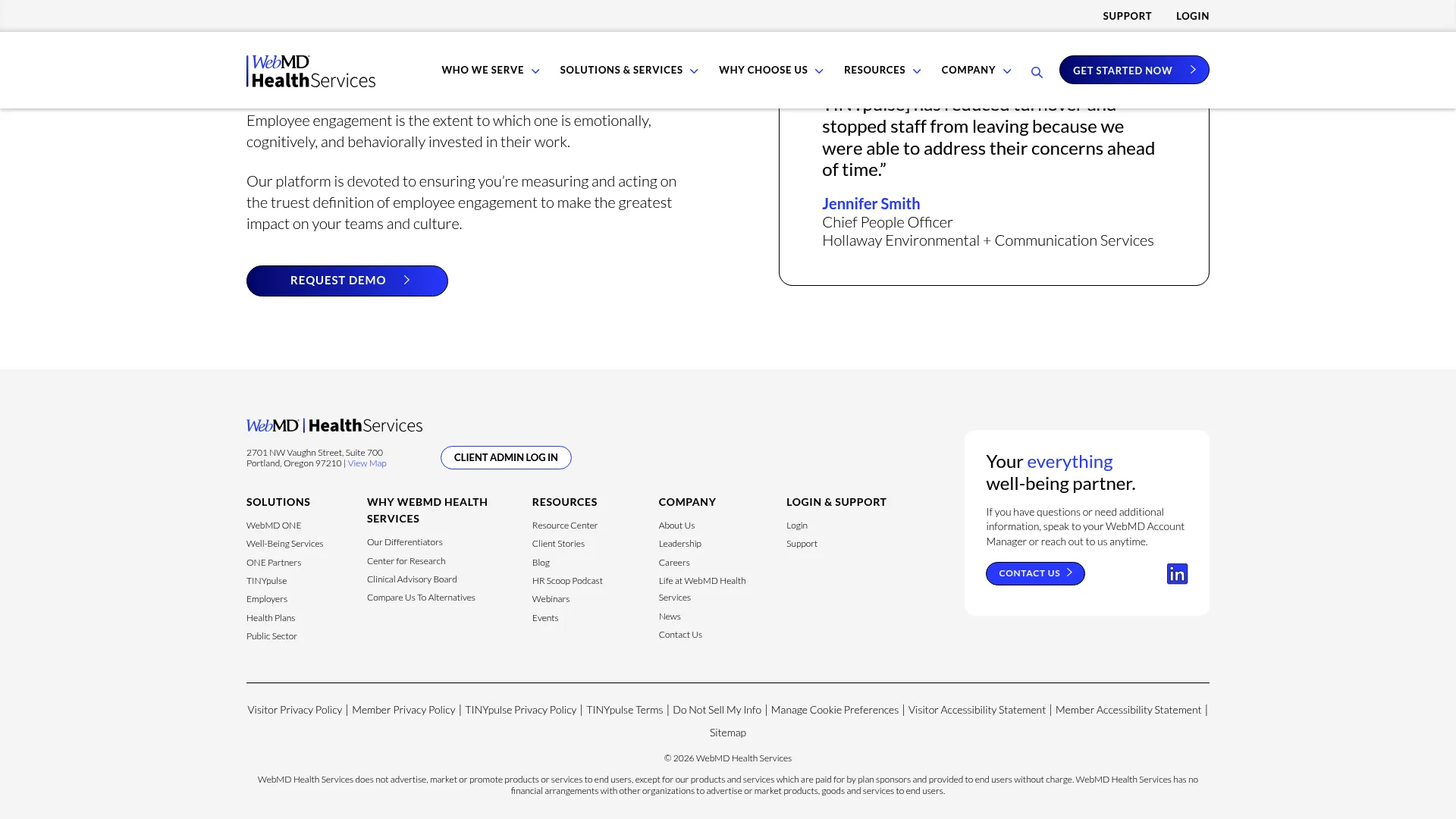Open Manage Cookie Preferences link
The image size is (1456, 819).
point(834,710)
